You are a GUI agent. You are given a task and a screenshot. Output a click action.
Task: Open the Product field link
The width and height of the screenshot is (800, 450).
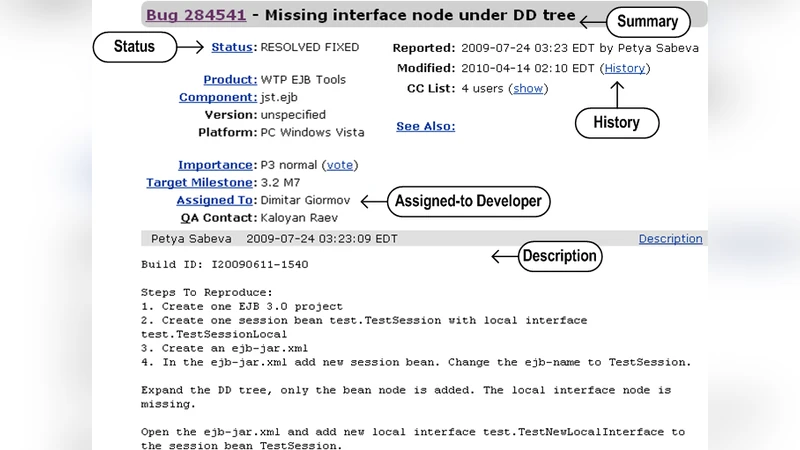229,79
